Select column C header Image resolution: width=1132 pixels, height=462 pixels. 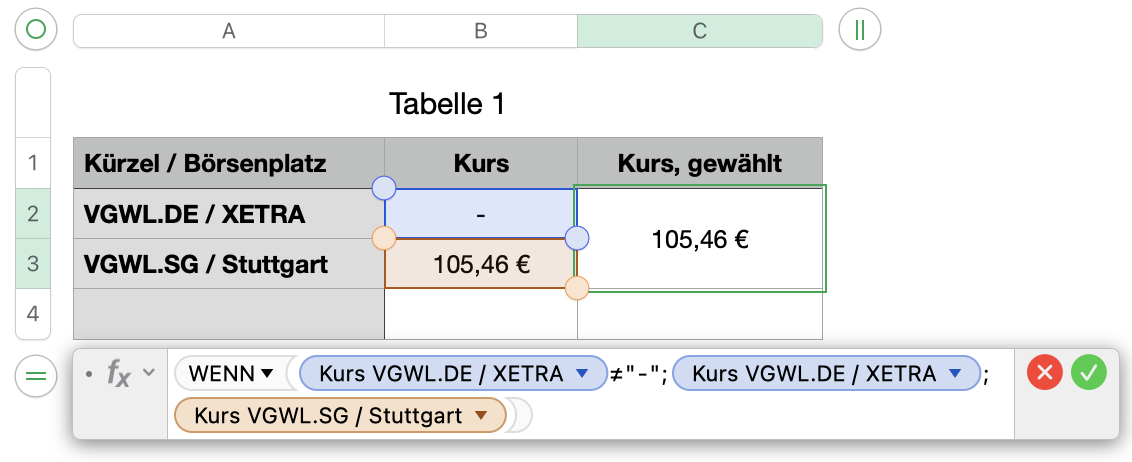tap(699, 31)
